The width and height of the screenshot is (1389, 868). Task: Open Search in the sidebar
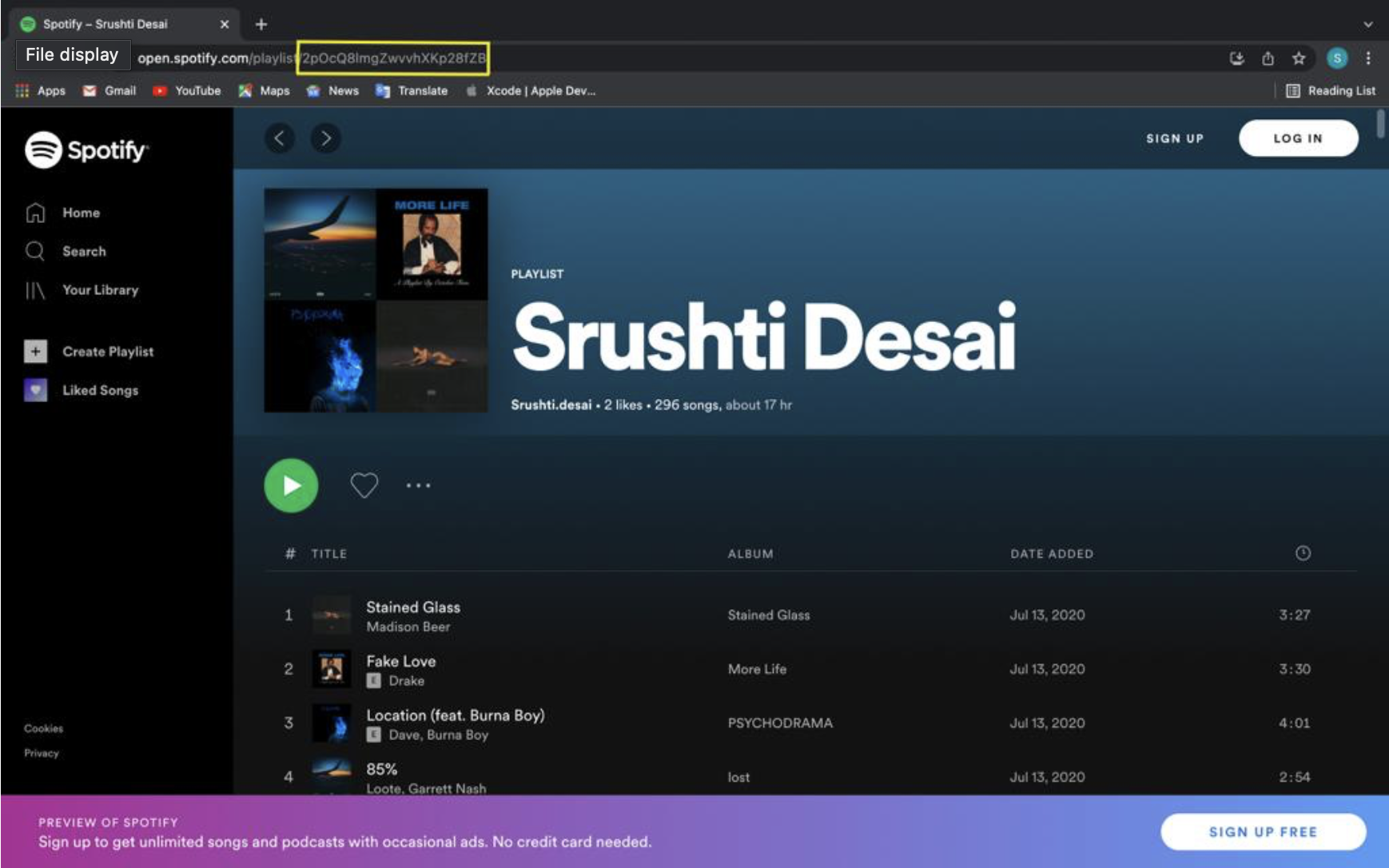[x=66, y=251]
